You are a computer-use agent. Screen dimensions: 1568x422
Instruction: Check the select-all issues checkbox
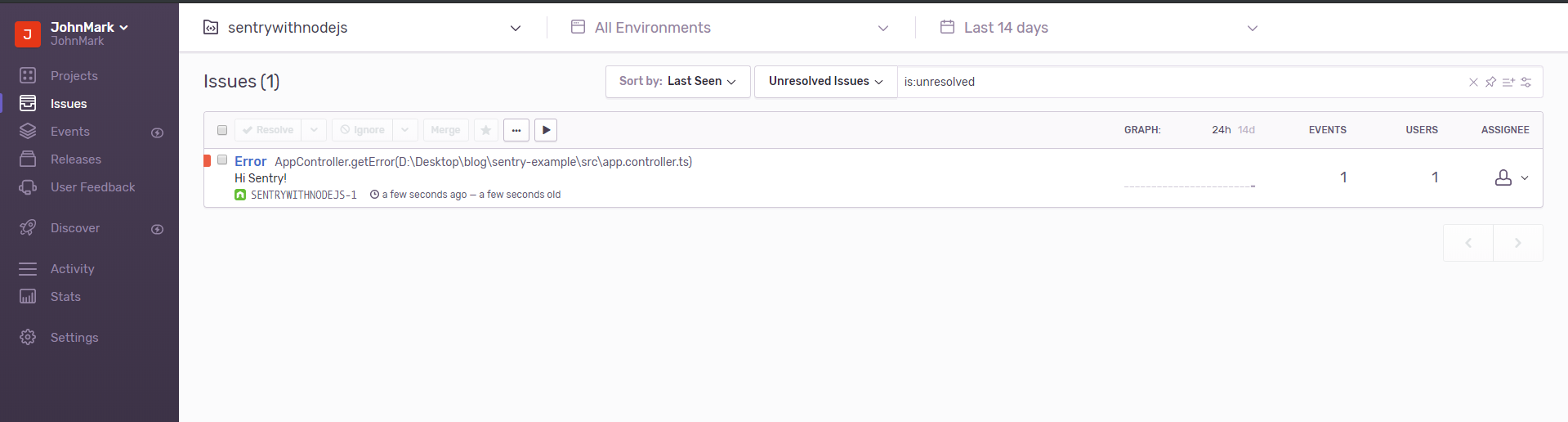tap(222, 130)
